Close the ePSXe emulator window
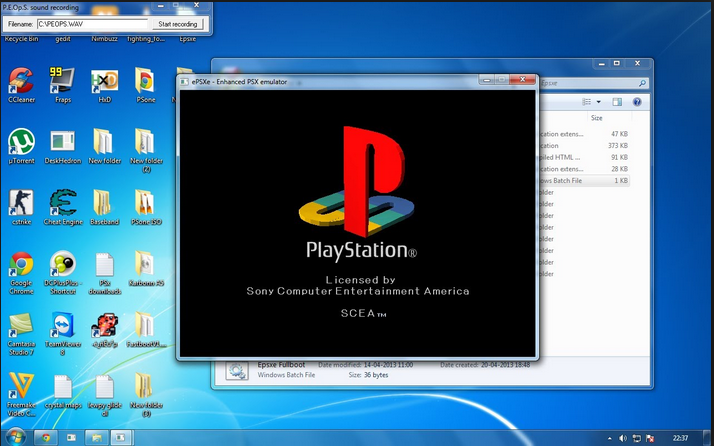 click(x=522, y=79)
